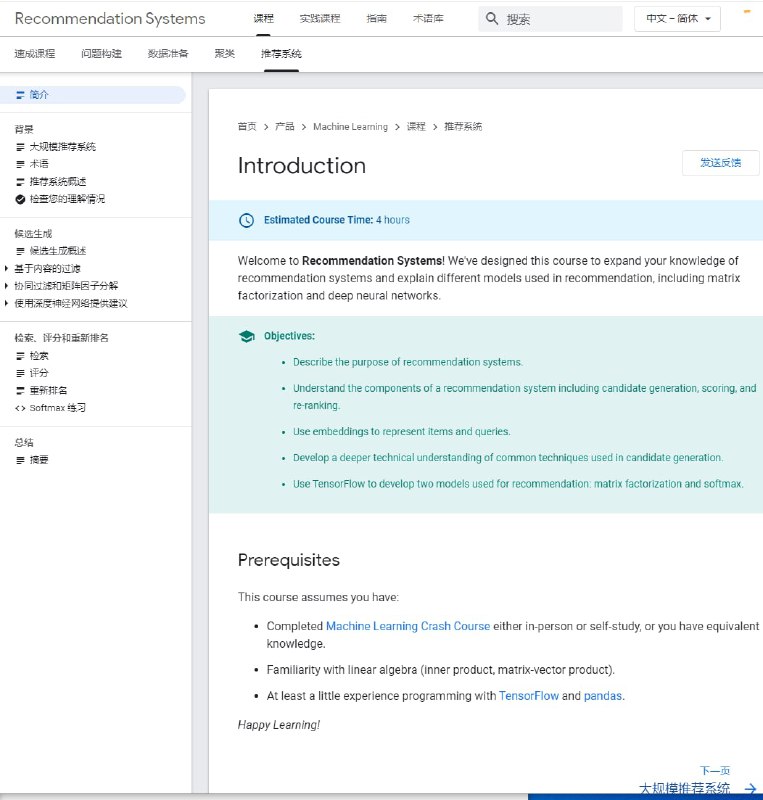
Task: Click the article icon beside 评分
Action: [20, 373]
